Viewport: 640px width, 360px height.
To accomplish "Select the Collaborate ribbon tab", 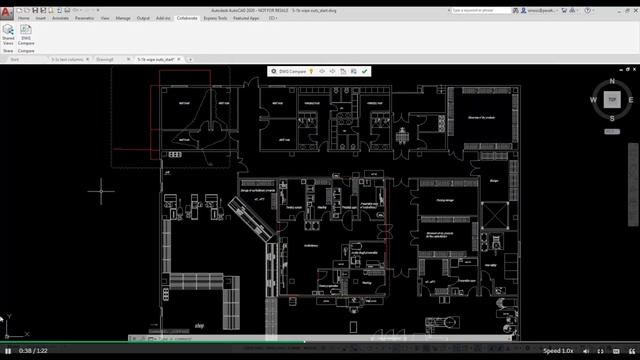I will click(x=187, y=18).
